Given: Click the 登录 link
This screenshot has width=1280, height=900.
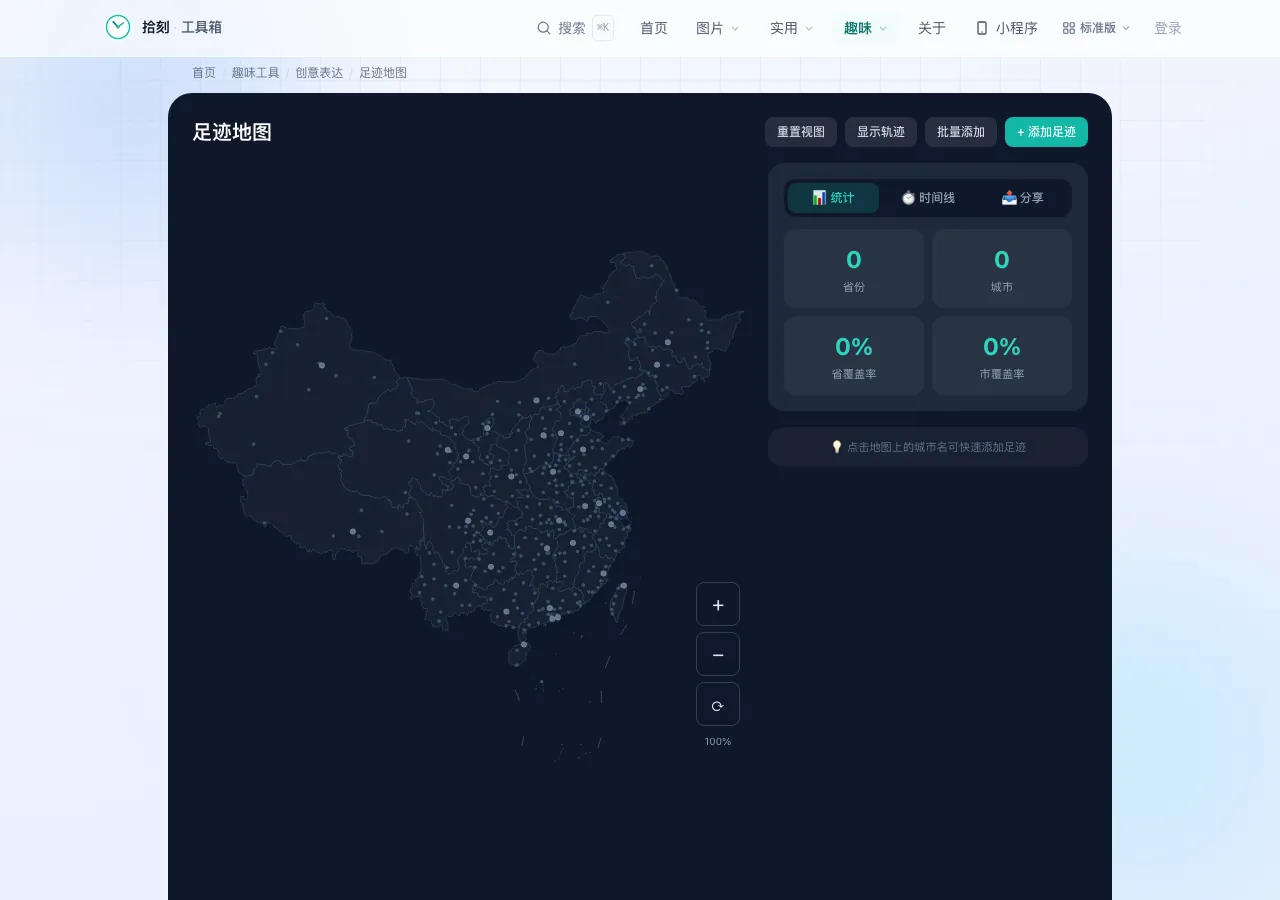Looking at the screenshot, I should tap(1168, 28).
